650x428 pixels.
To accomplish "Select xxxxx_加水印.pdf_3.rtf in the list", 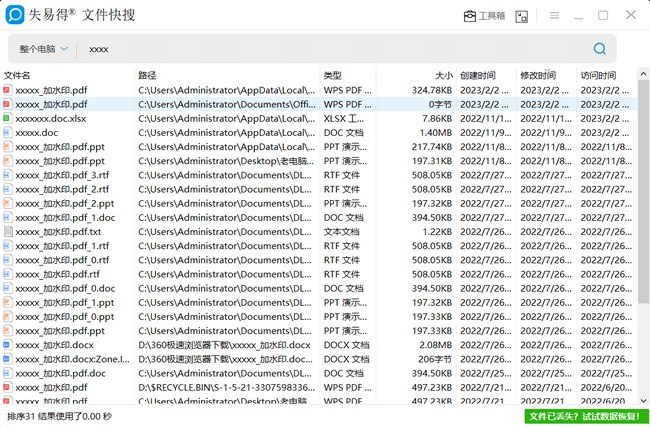I will (62, 175).
